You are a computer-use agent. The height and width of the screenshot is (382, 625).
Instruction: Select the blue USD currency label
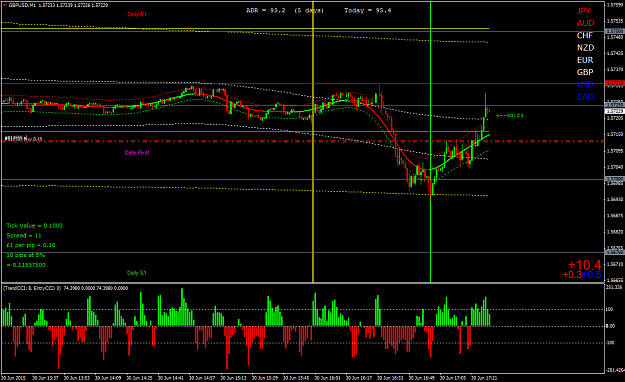585,85
